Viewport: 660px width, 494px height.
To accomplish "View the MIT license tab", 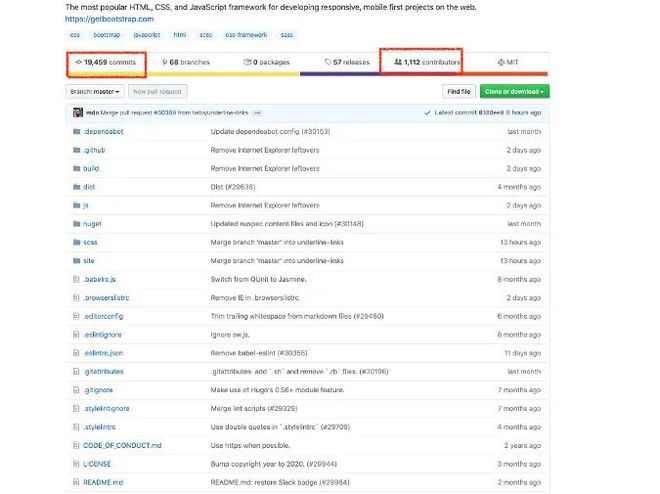I will [508, 62].
